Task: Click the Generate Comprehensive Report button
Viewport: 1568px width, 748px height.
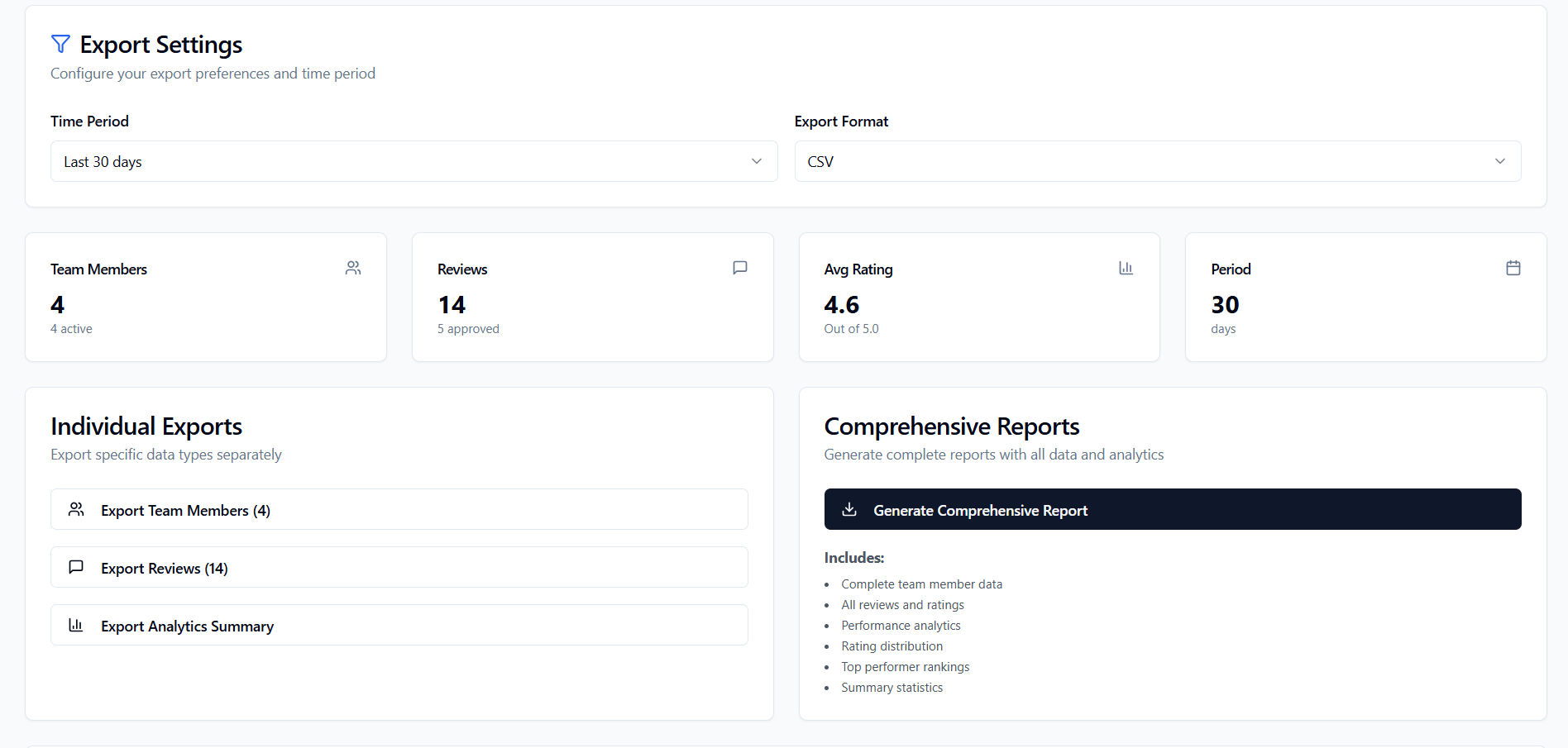Action: (x=1173, y=509)
